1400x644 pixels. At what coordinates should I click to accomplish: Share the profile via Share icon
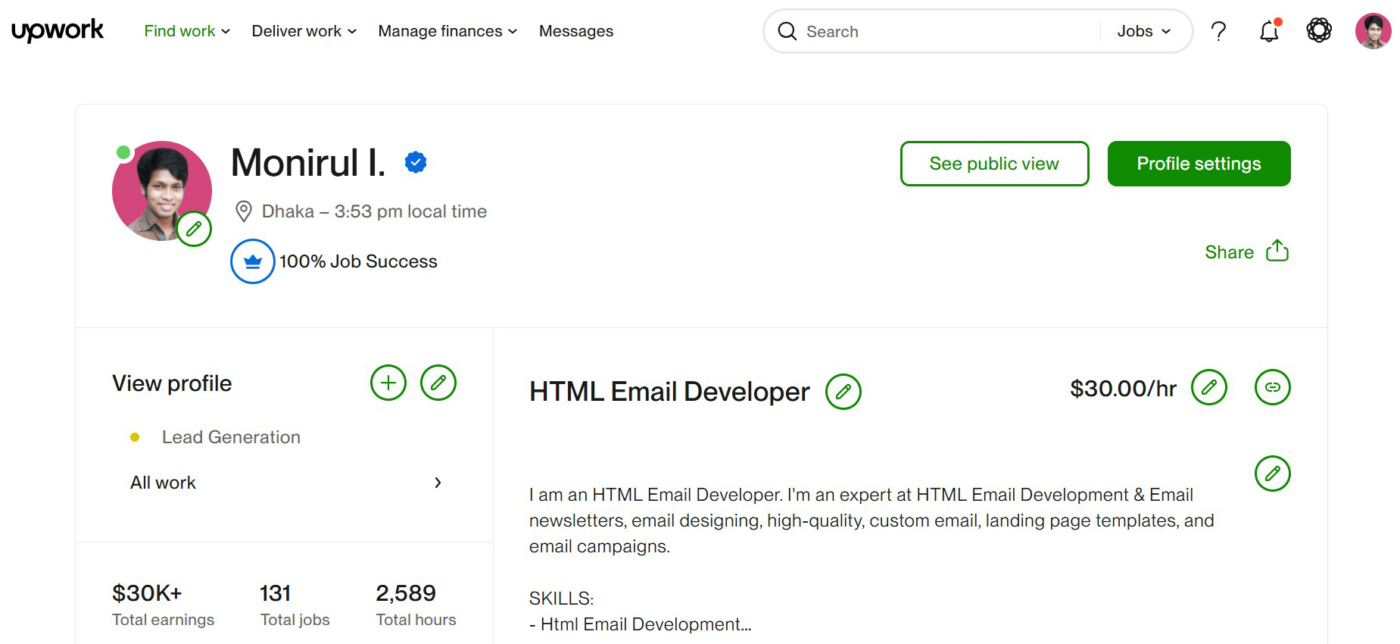tap(1277, 251)
